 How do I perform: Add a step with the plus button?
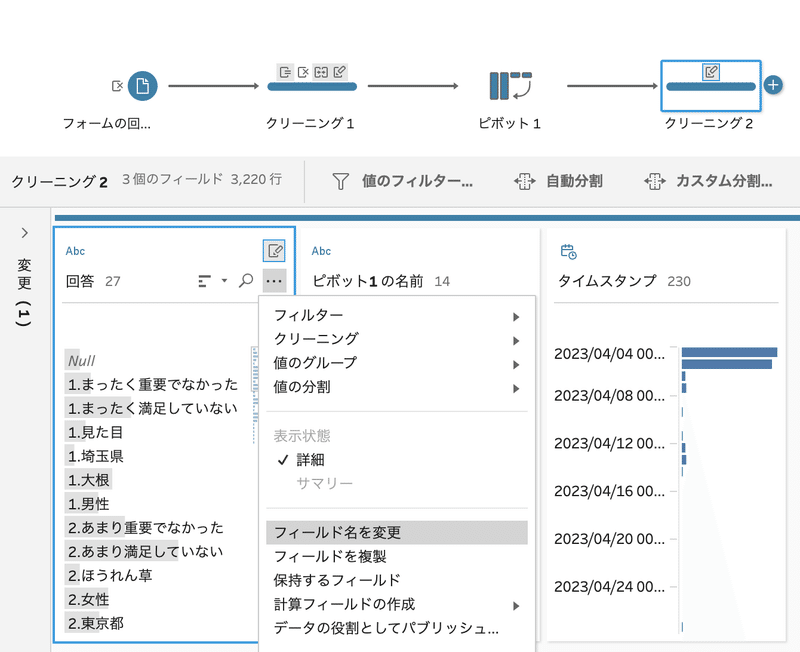pyautogui.click(x=773, y=85)
